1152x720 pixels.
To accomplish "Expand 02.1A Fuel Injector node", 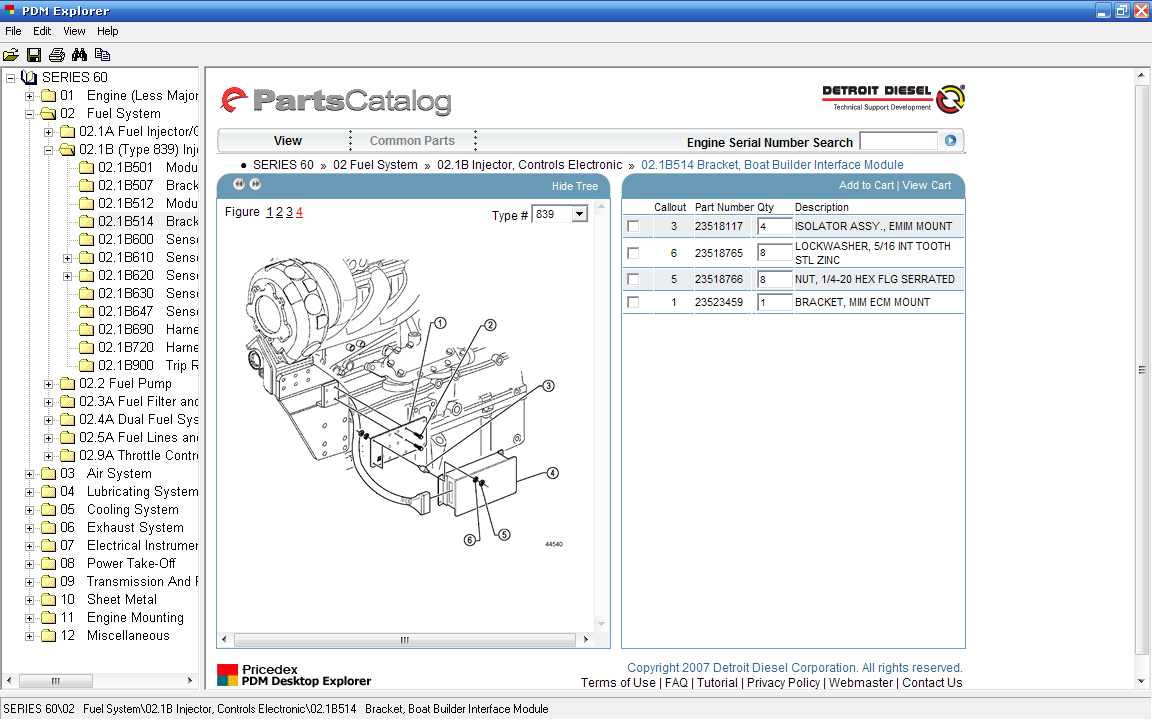I will click(48, 132).
